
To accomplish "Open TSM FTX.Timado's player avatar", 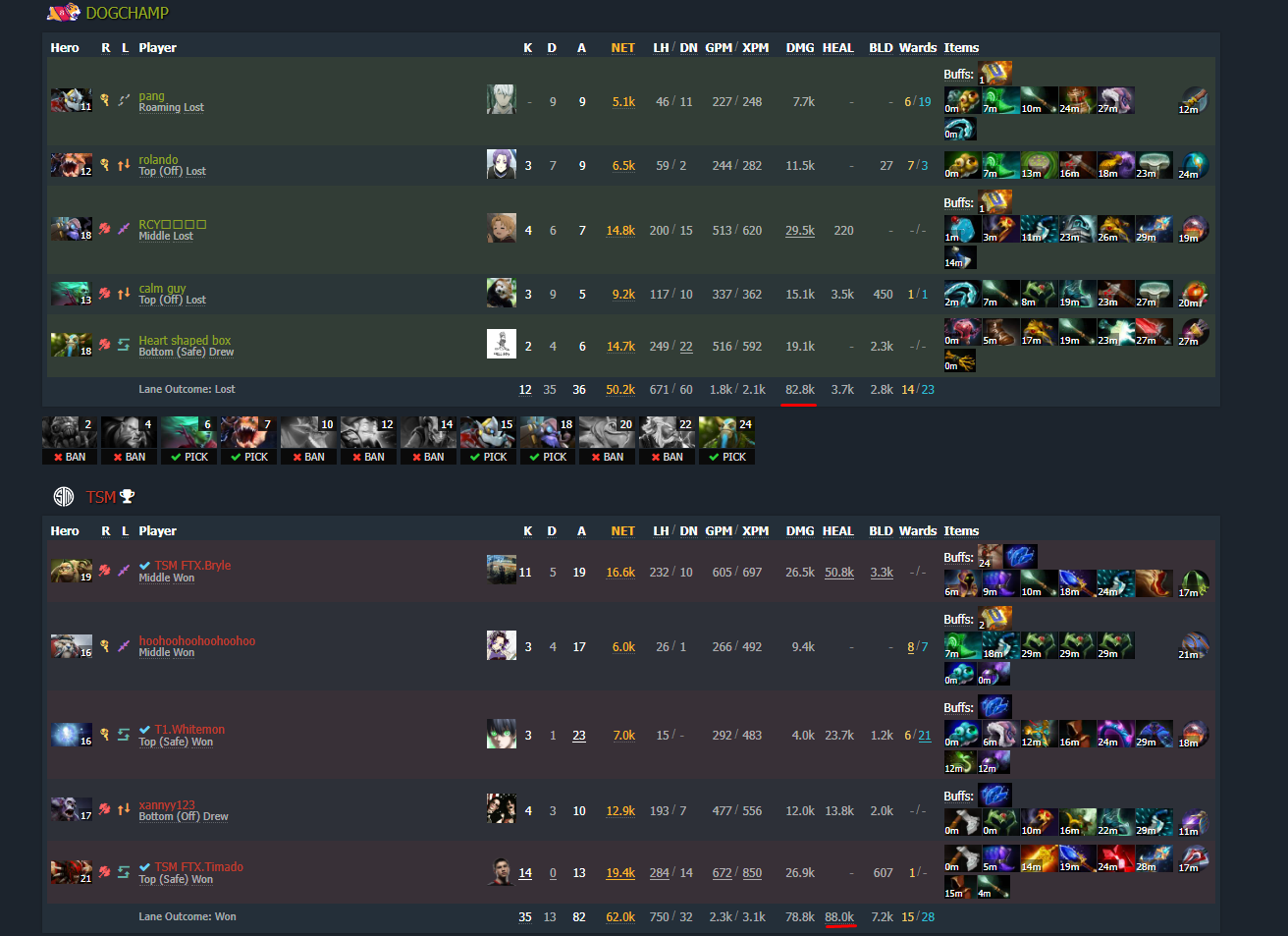I will tap(502, 872).
